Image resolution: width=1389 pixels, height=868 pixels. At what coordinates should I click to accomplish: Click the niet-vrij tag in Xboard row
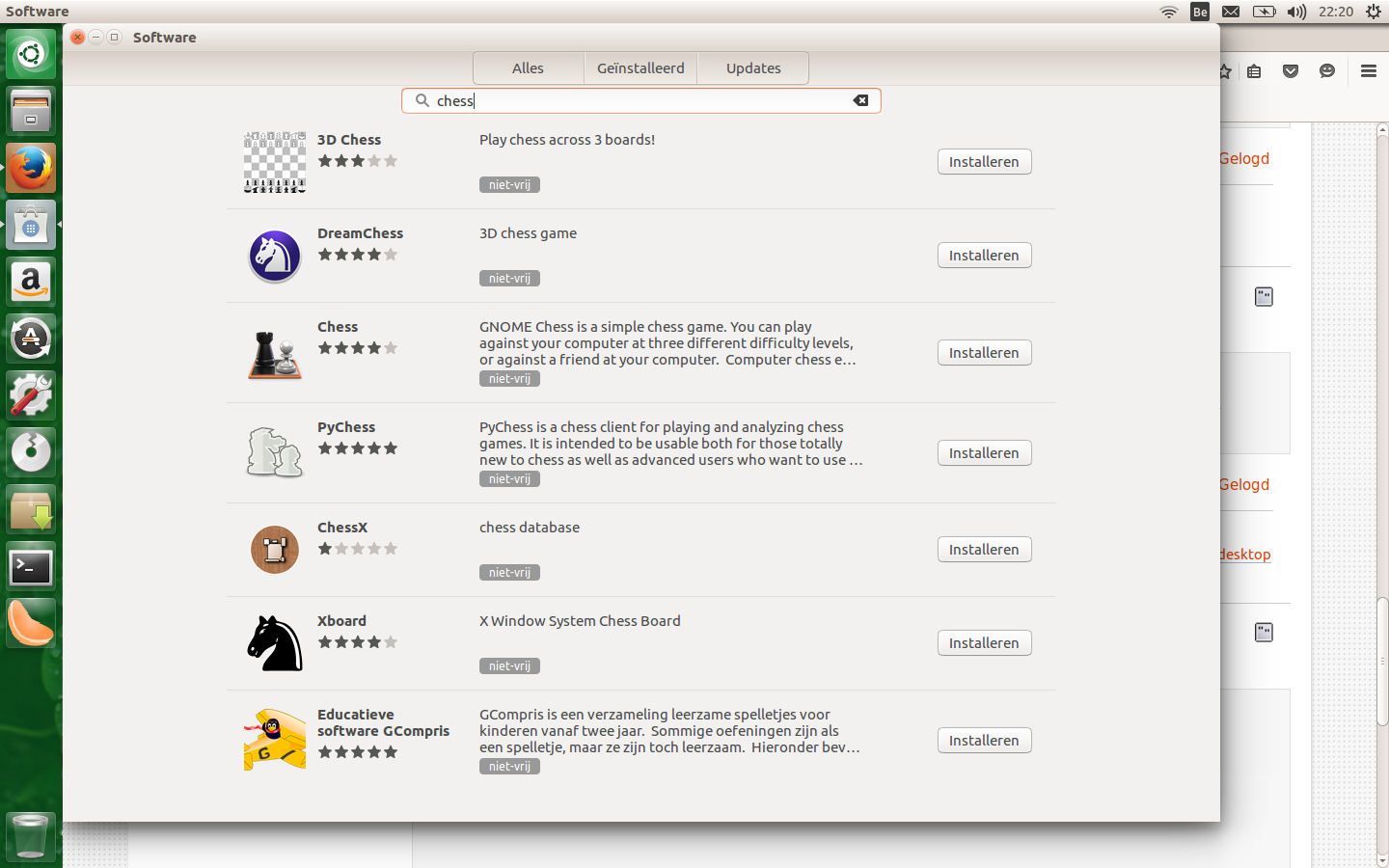point(509,666)
